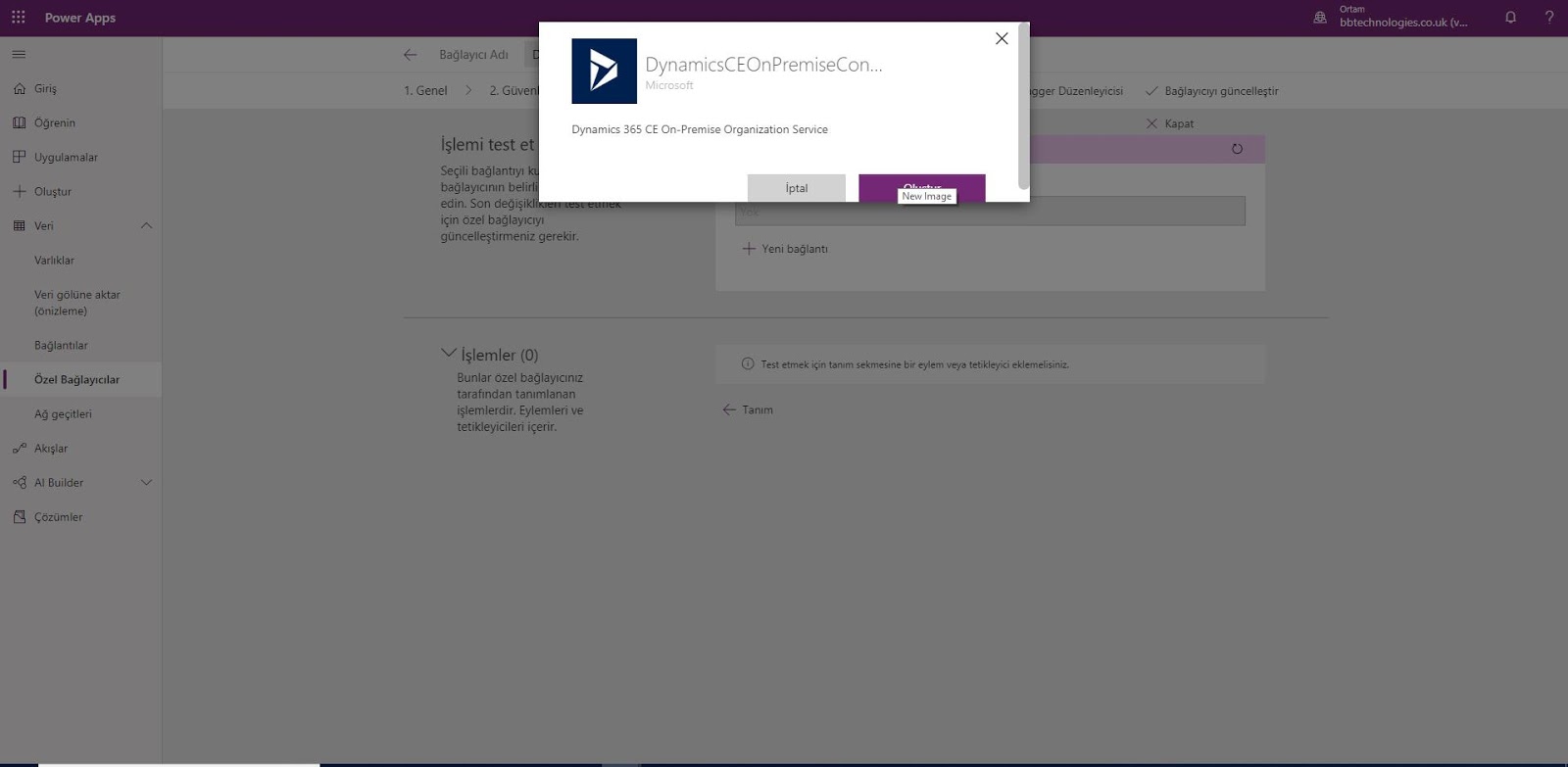Click the X icon next to Kapat

coord(1151,123)
